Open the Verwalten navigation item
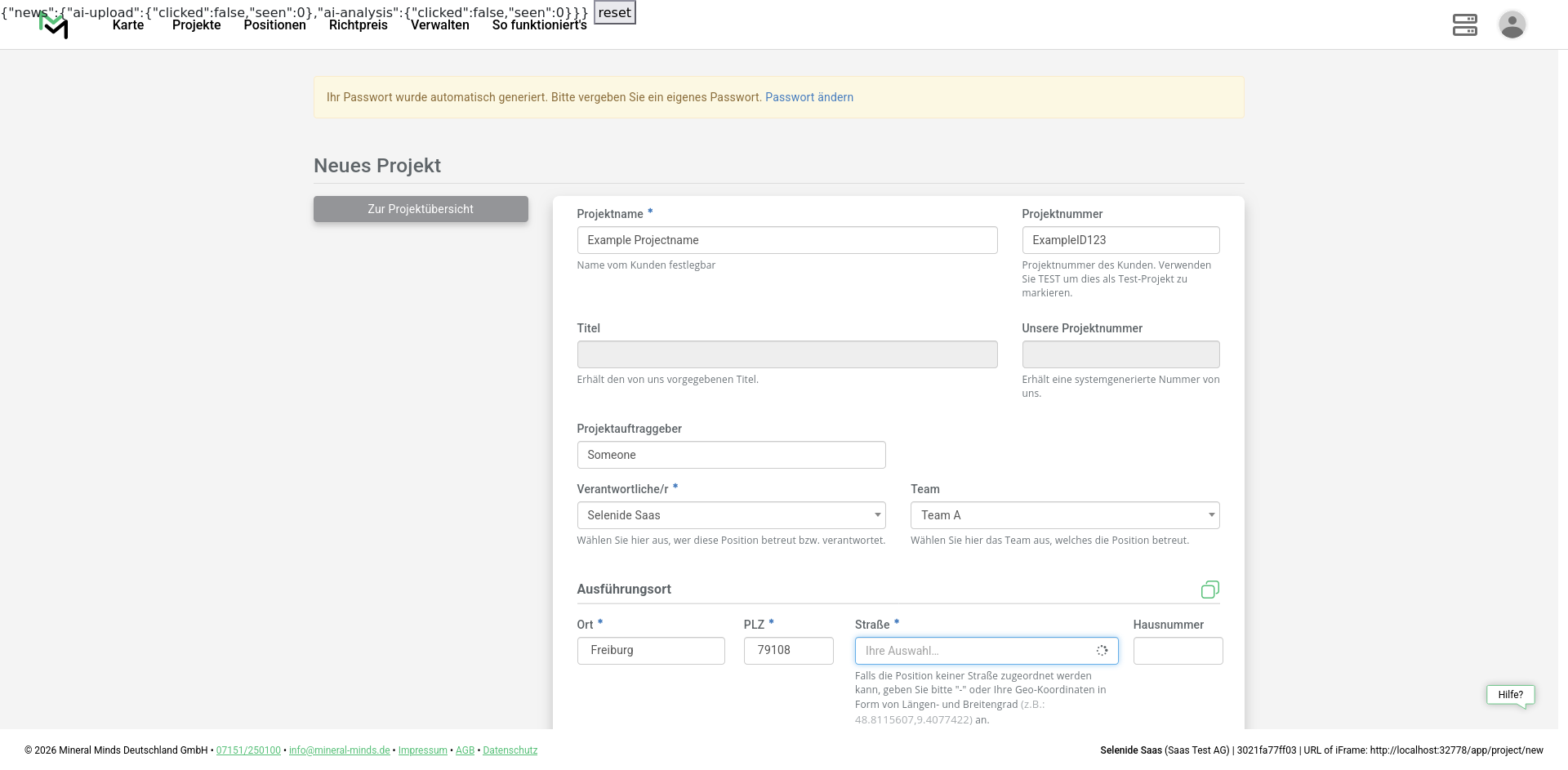 tap(439, 25)
